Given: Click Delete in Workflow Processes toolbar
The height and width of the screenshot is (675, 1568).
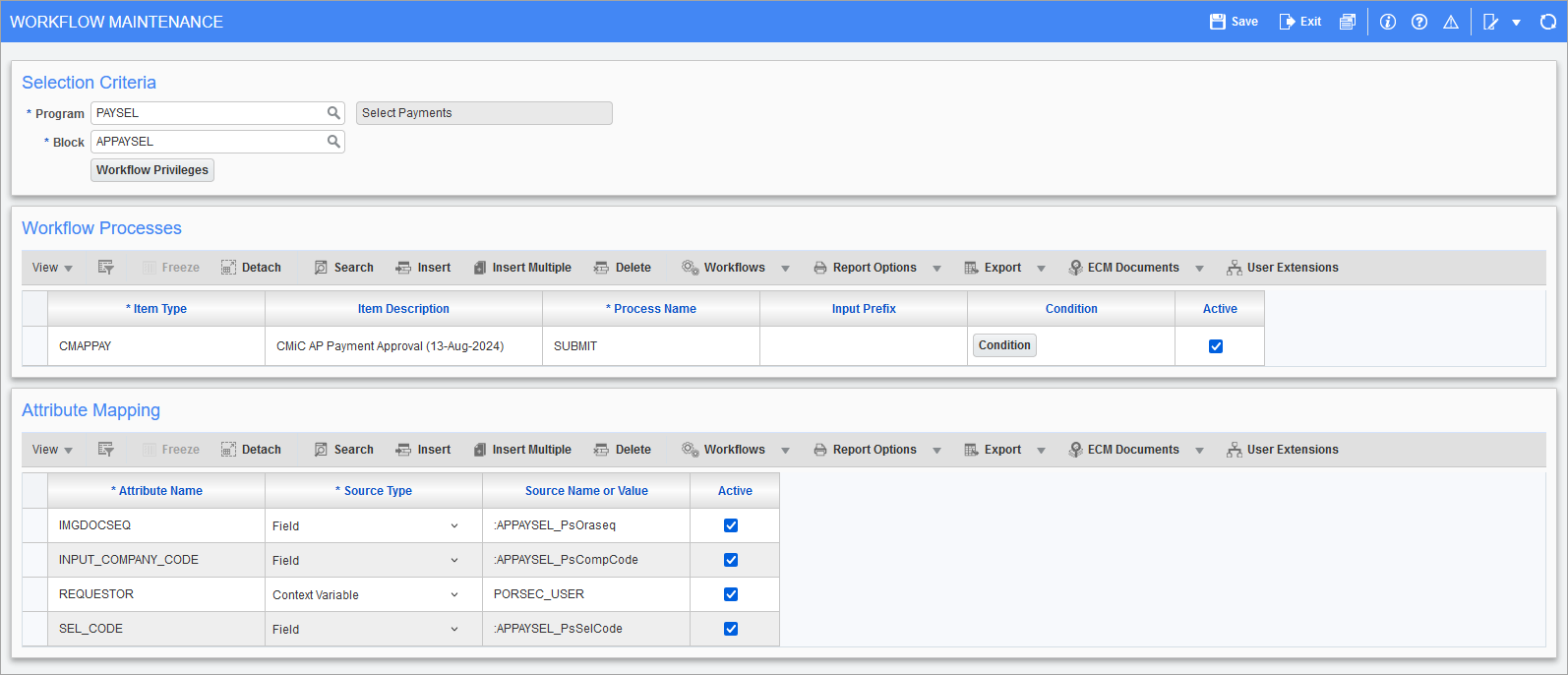Looking at the screenshot, I should point(623,268).
